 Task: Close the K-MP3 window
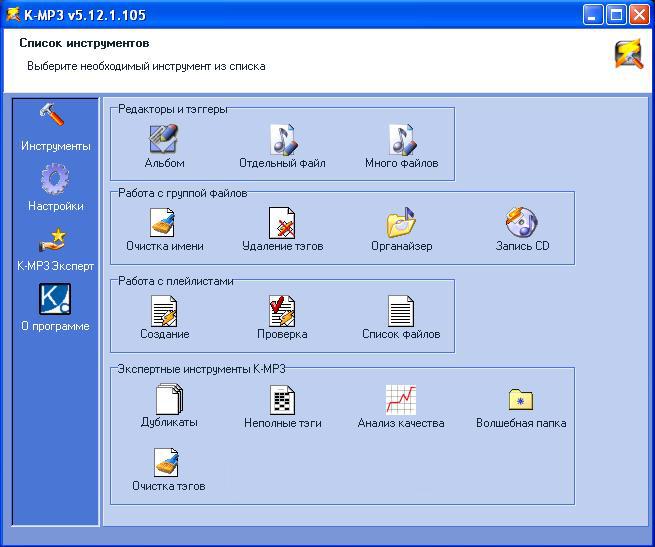pos(639,15)
